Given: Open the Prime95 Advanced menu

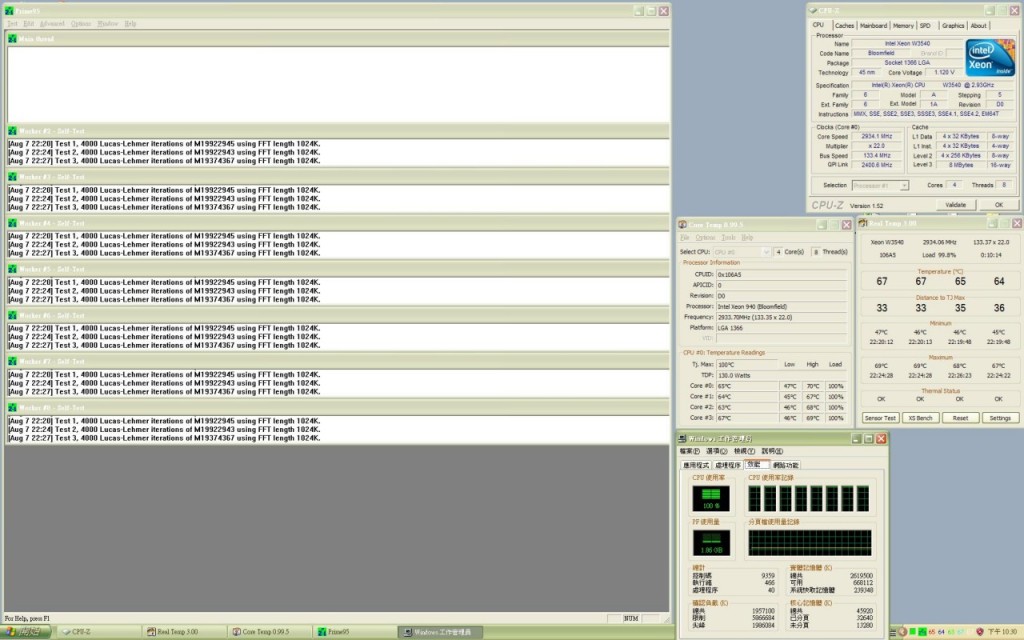Looking at the screenshot, I should [x=52, y=24].
